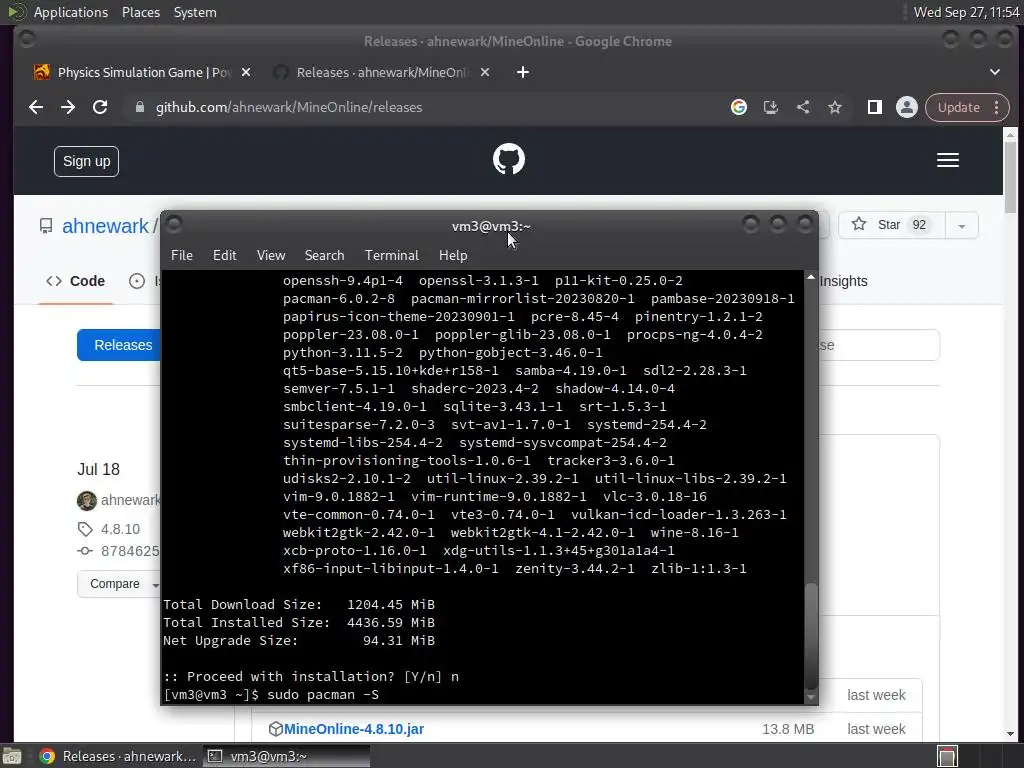Open the System menu
Viewport: 1024px width, 768px height.
pos(195,12)
